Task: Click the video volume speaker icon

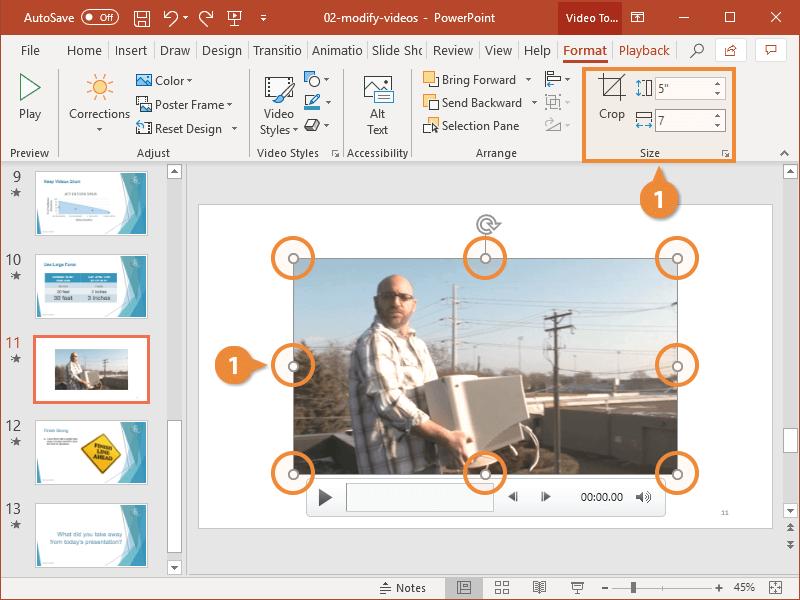Action: click(x=643, y=496)
